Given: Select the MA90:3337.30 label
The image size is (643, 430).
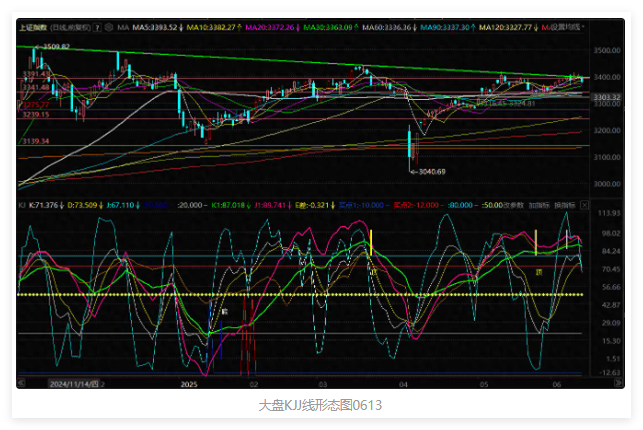Looking at the screenshot, I should point(445,27).
